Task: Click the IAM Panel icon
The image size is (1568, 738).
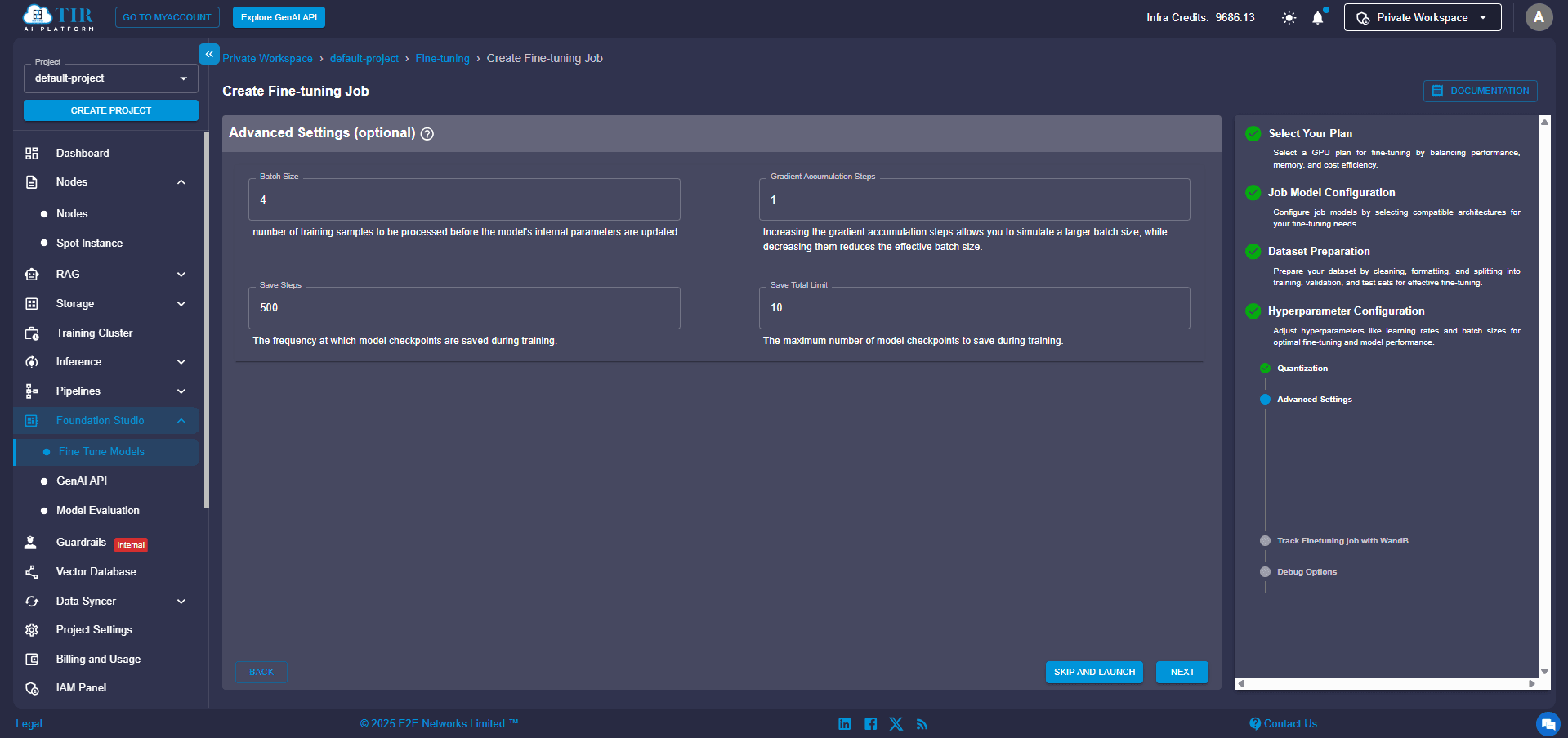Action: pyautogui.click(x=32, y=688)
